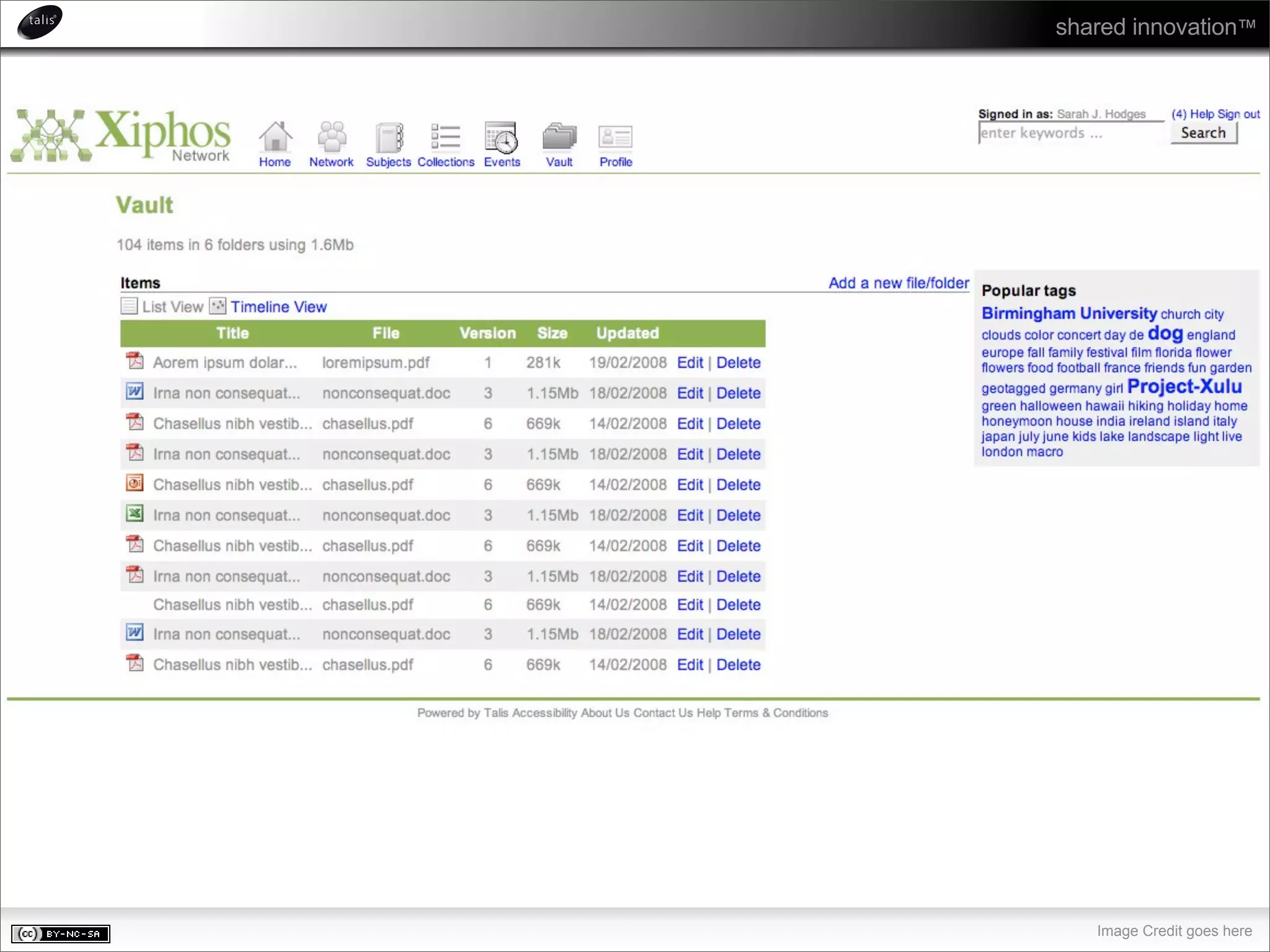1270x952 pixels.
Task: Click '19/02/2008' updated date
Action: [x=628, y=363]
